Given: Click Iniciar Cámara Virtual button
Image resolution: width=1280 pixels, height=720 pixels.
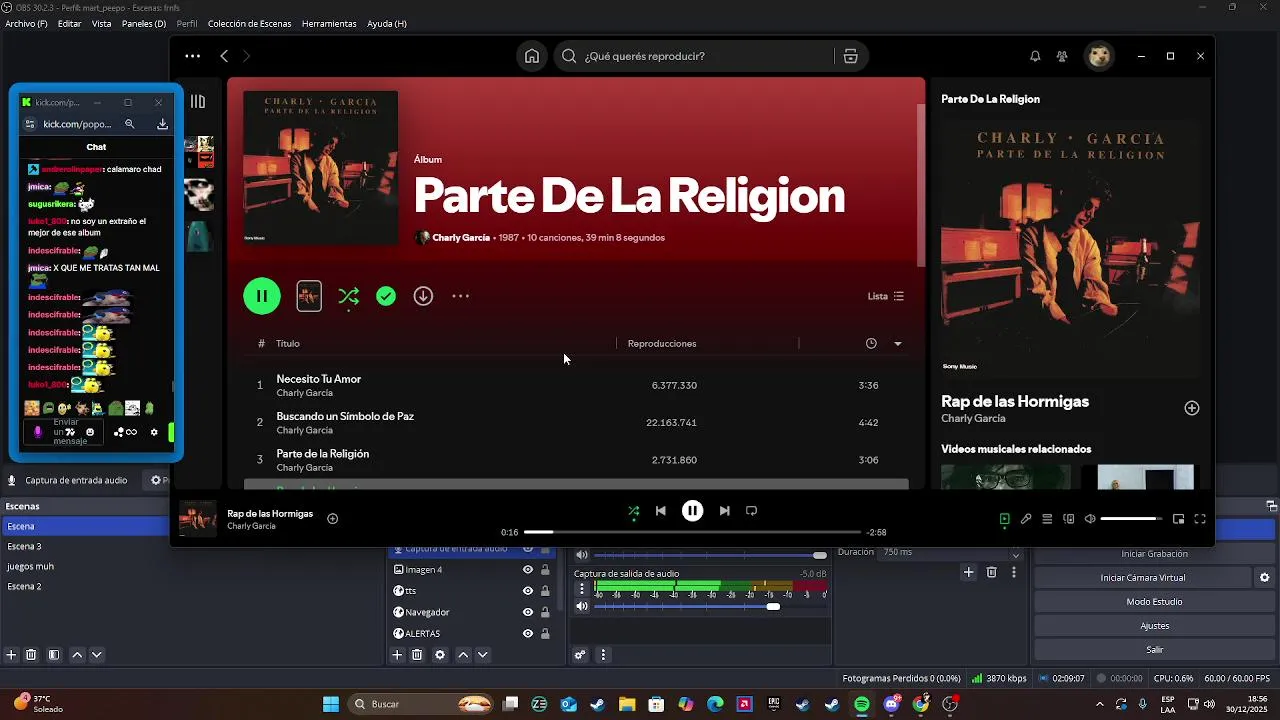Looking at the screenshot, I should 1143,578.
